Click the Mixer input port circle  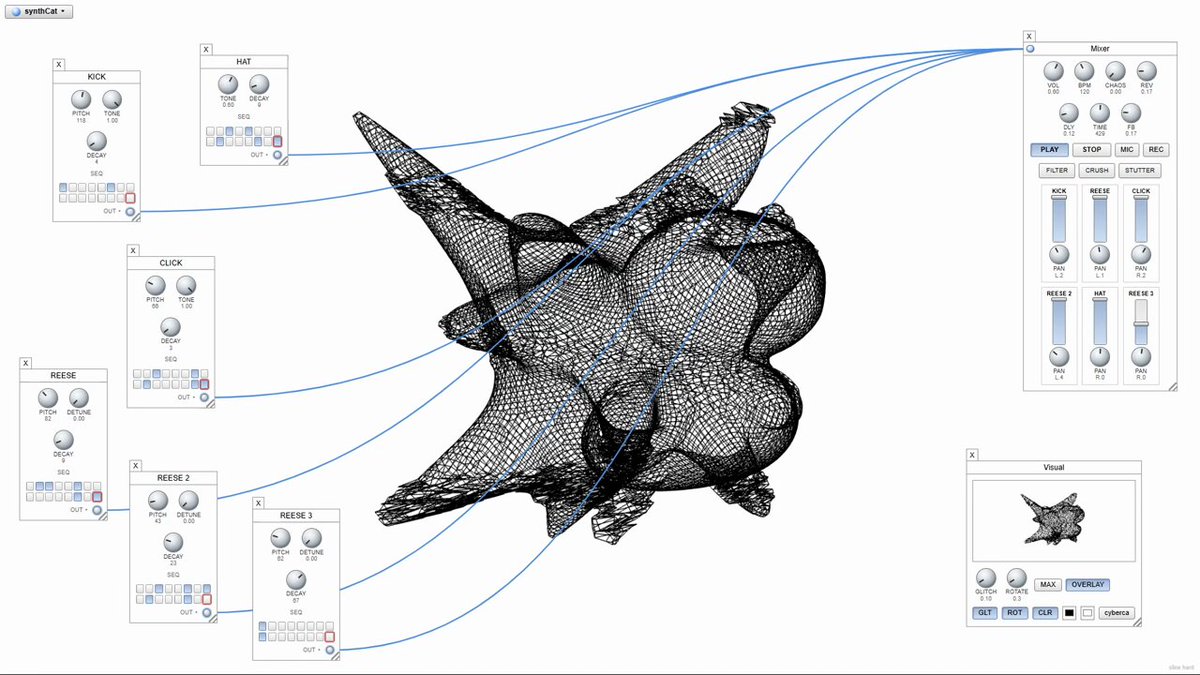pos(1030,48)
